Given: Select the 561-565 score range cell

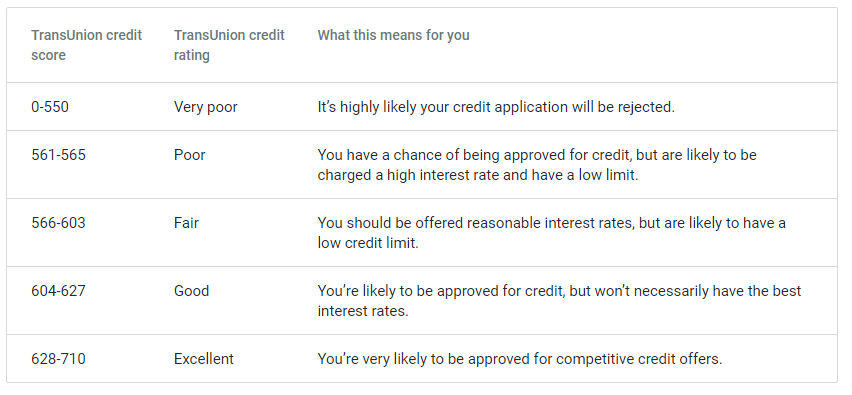Looking at the screenshot, I should click(58, 155).
